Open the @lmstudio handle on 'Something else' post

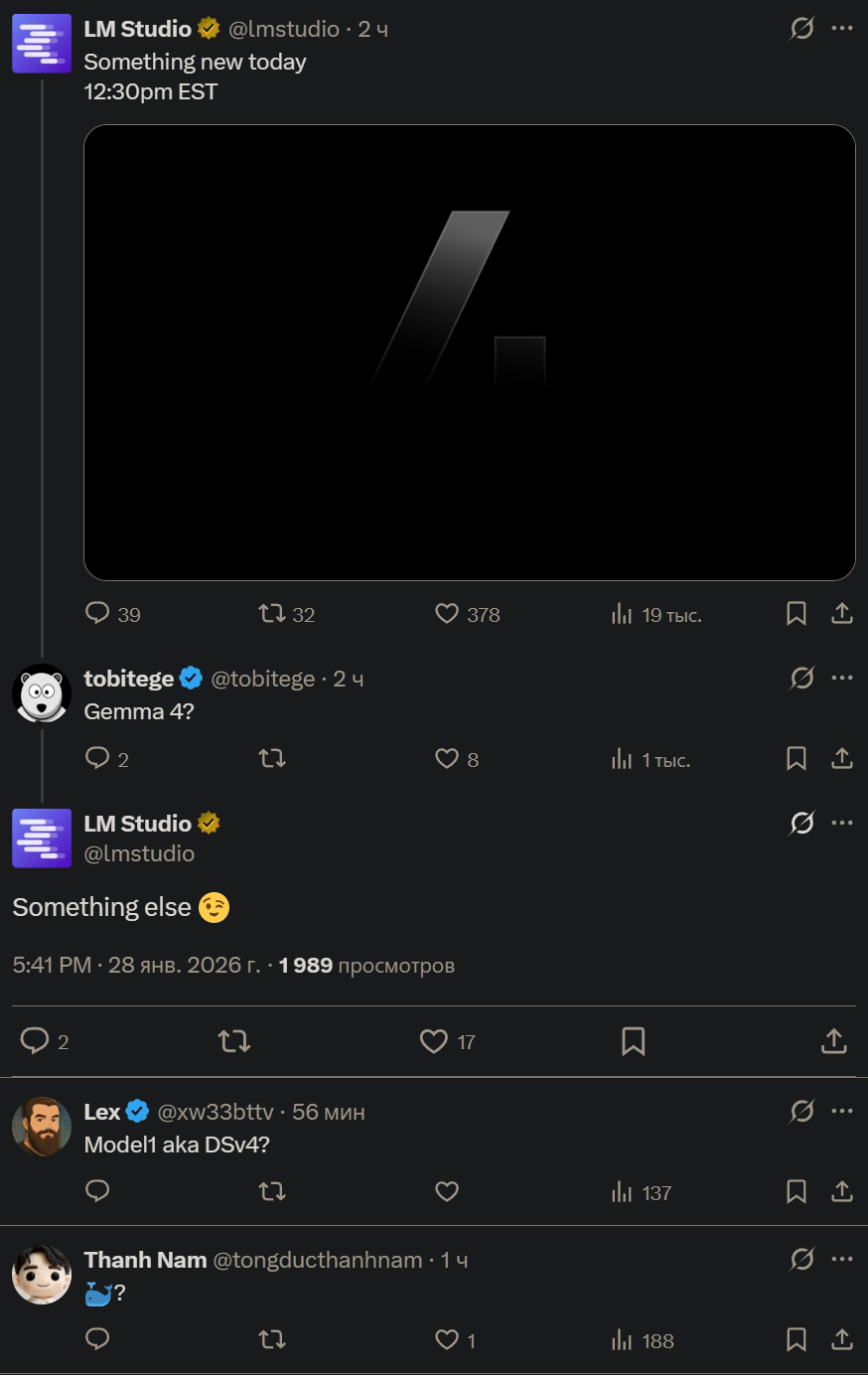pos(139,853)
